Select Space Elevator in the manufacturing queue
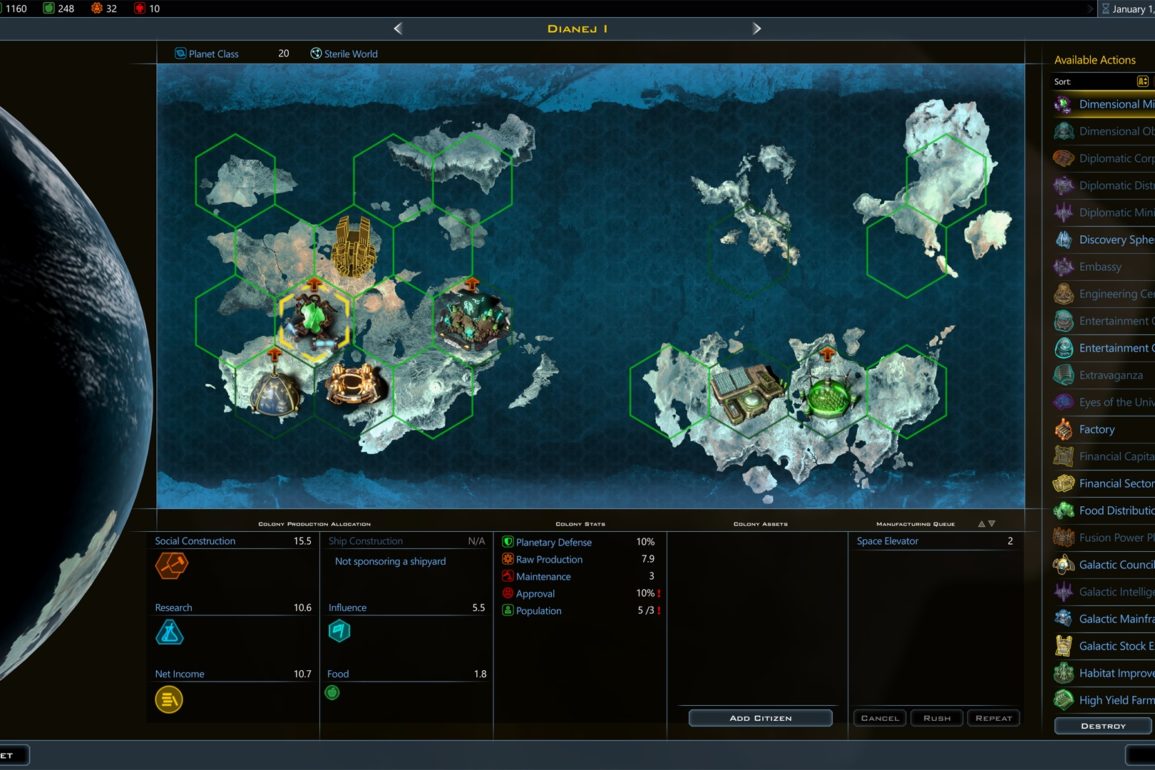Screen dimensions: 1155x770 click(934, 541)
